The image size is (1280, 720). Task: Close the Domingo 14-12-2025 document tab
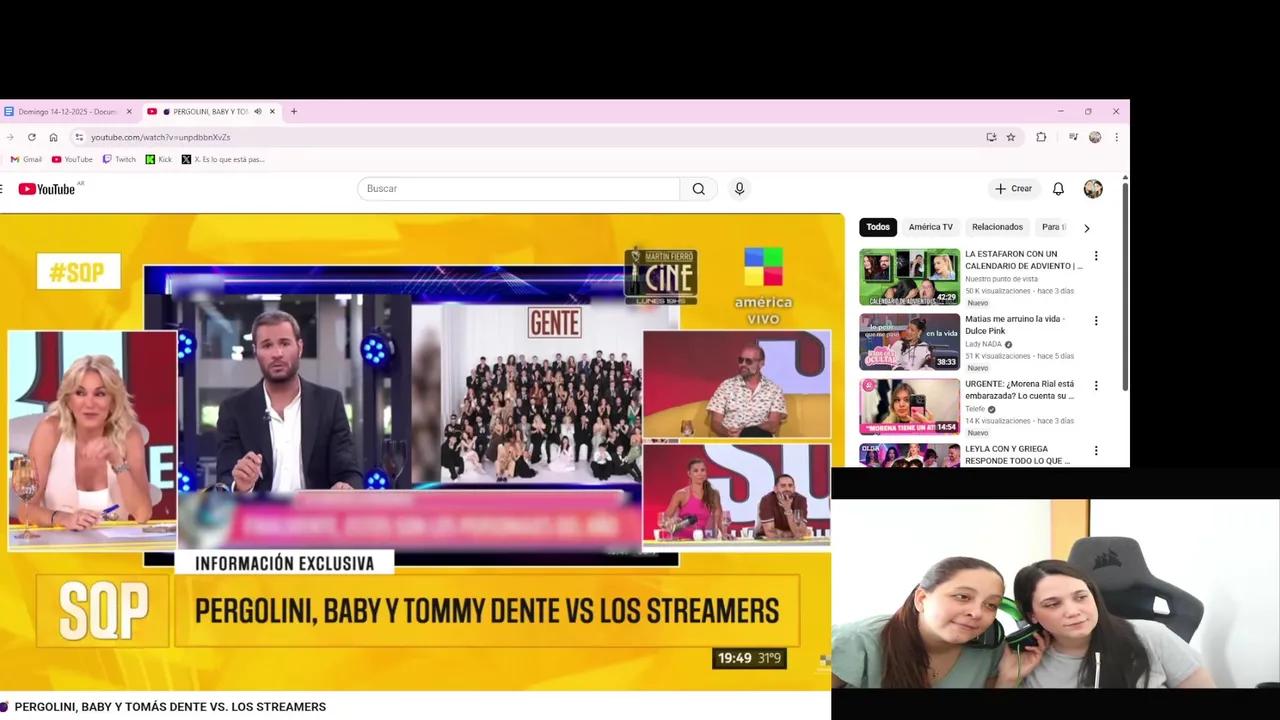(x=129, y=111)
